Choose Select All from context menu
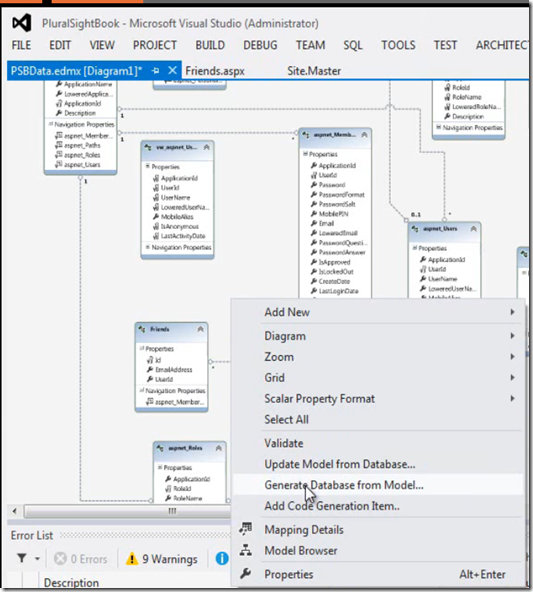533x592 pixels. [378, 419]
